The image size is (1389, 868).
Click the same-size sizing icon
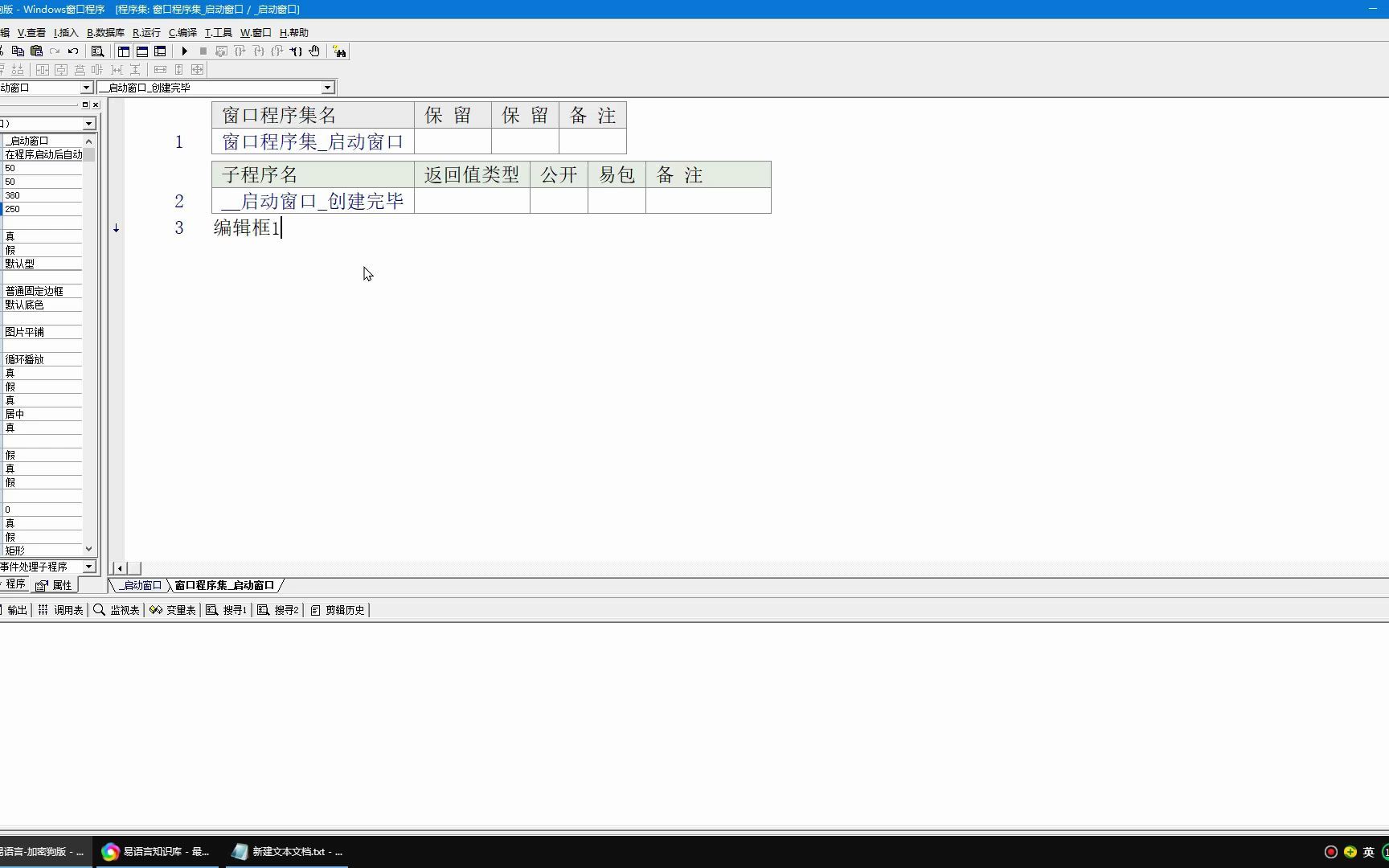tap(197, 70)
